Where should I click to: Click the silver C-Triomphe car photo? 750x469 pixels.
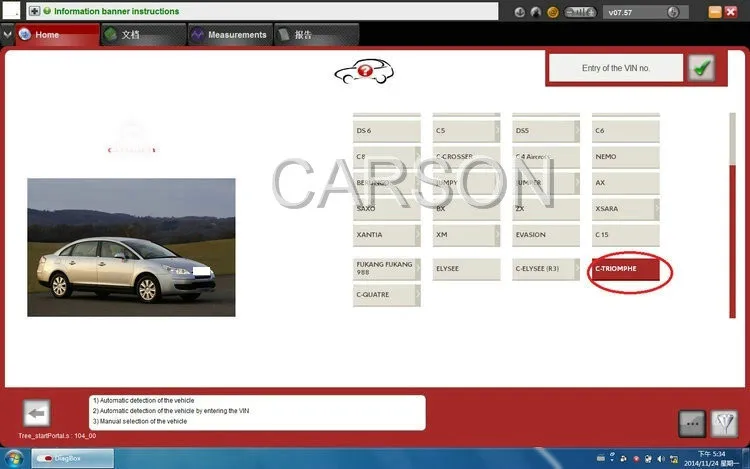(131, 247)
